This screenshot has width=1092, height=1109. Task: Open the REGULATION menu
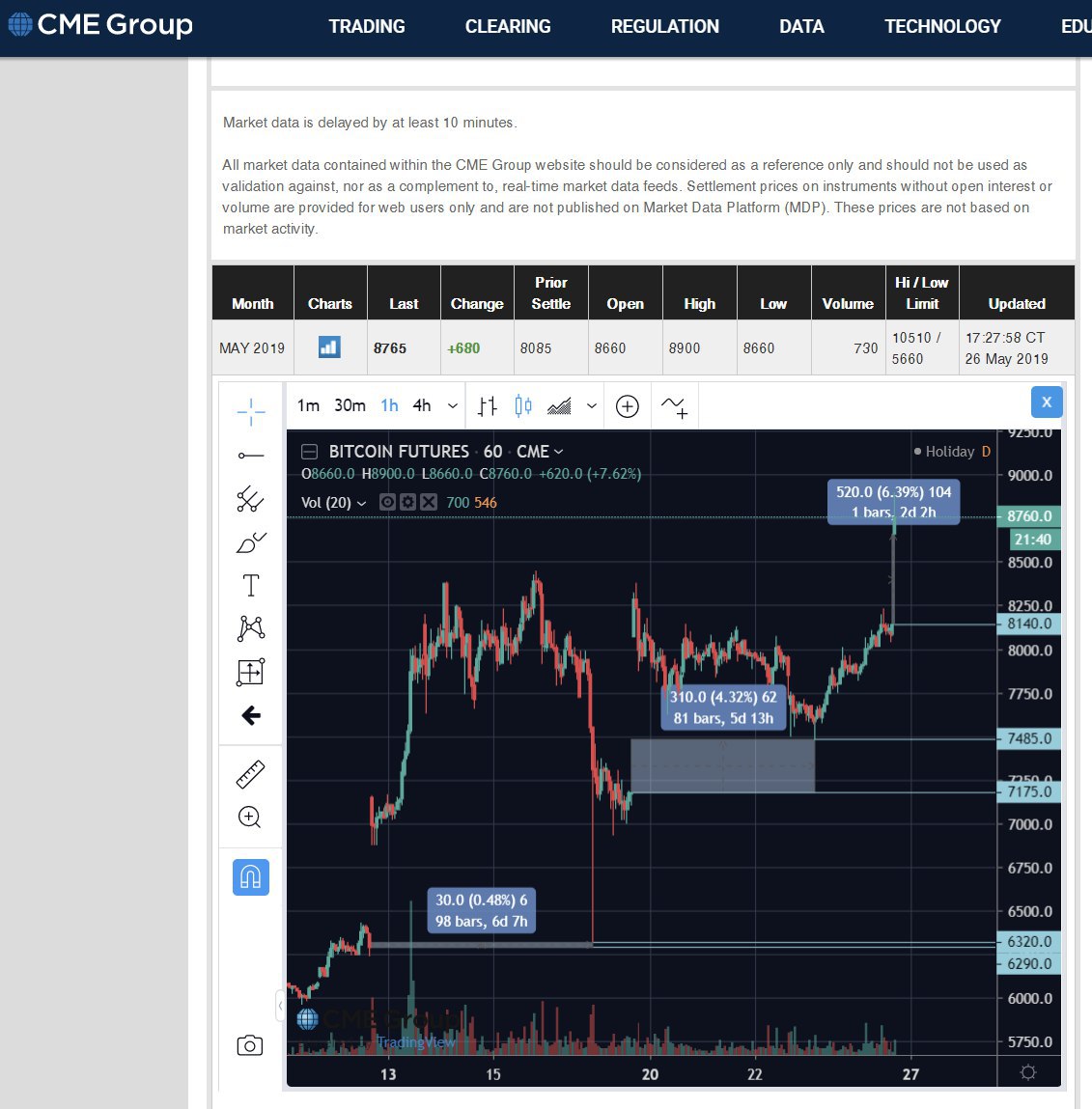coord(664,27)
